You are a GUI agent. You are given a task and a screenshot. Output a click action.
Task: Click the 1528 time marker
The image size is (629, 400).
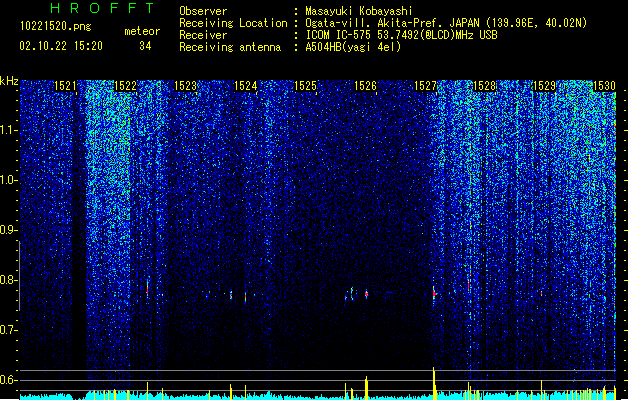(x=485, y=86)
